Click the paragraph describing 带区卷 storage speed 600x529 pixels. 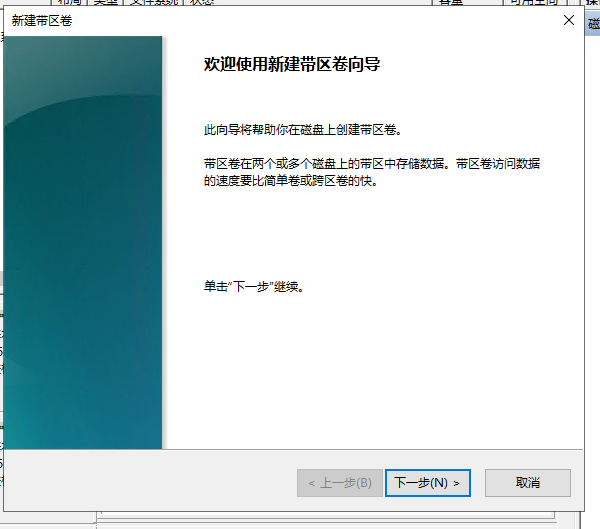pos(372,172)
